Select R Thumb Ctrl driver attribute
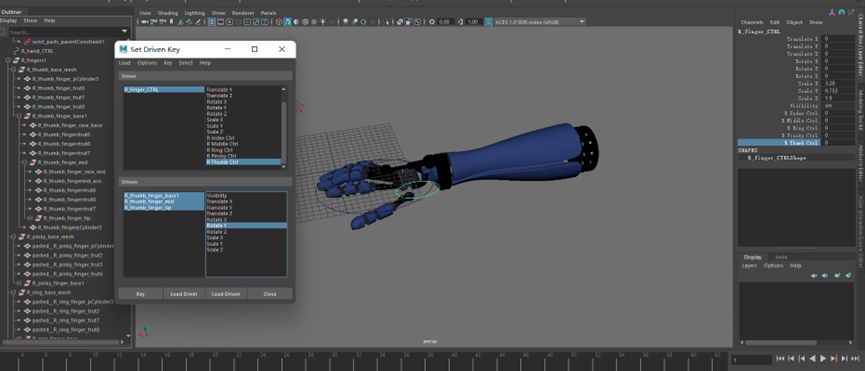865x371 pixels. 243,162
